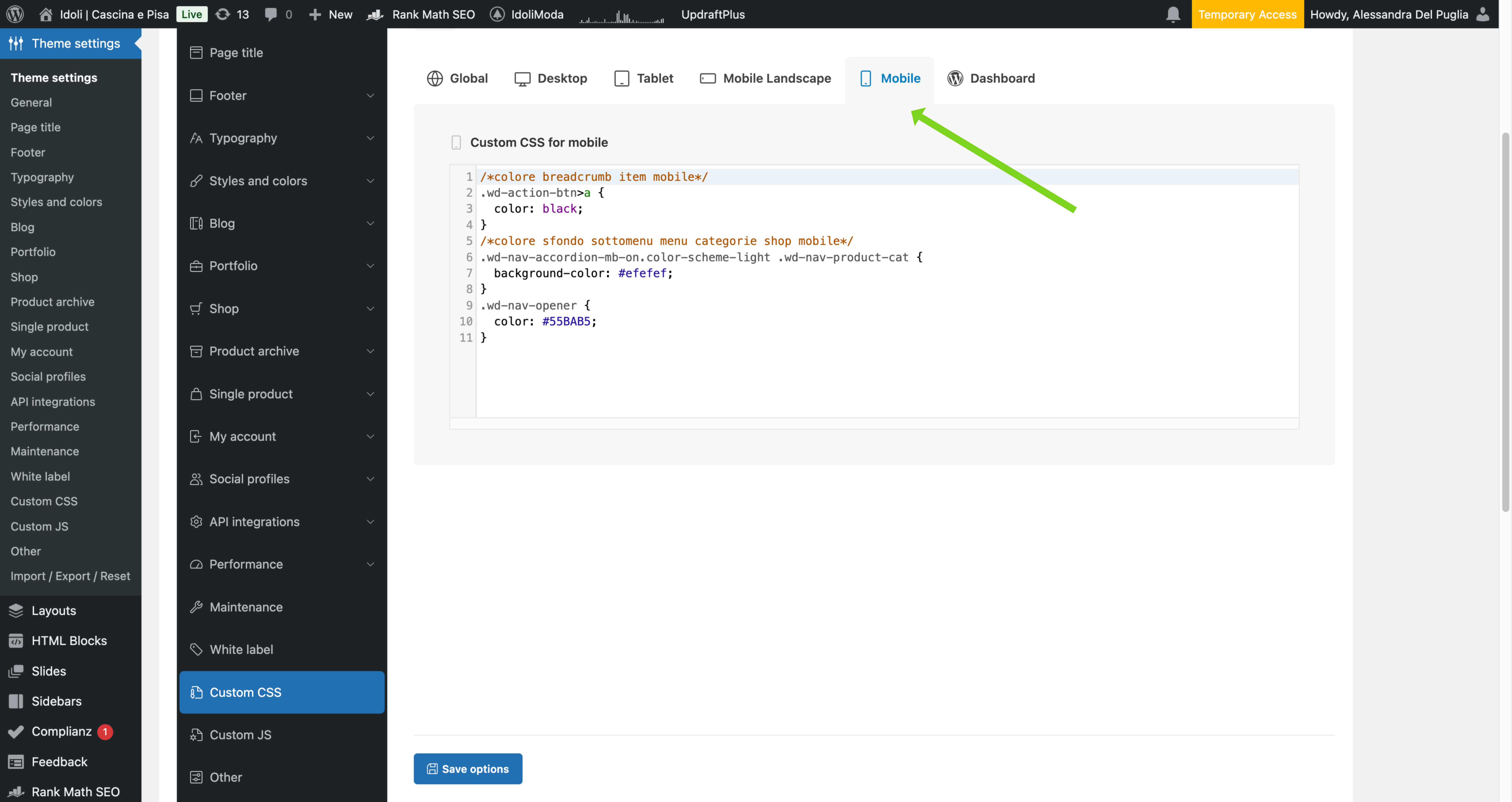The image size is (1512, 802).
Task: Click the HTML Blocks code icon
Action: click(x=16, y=641)
